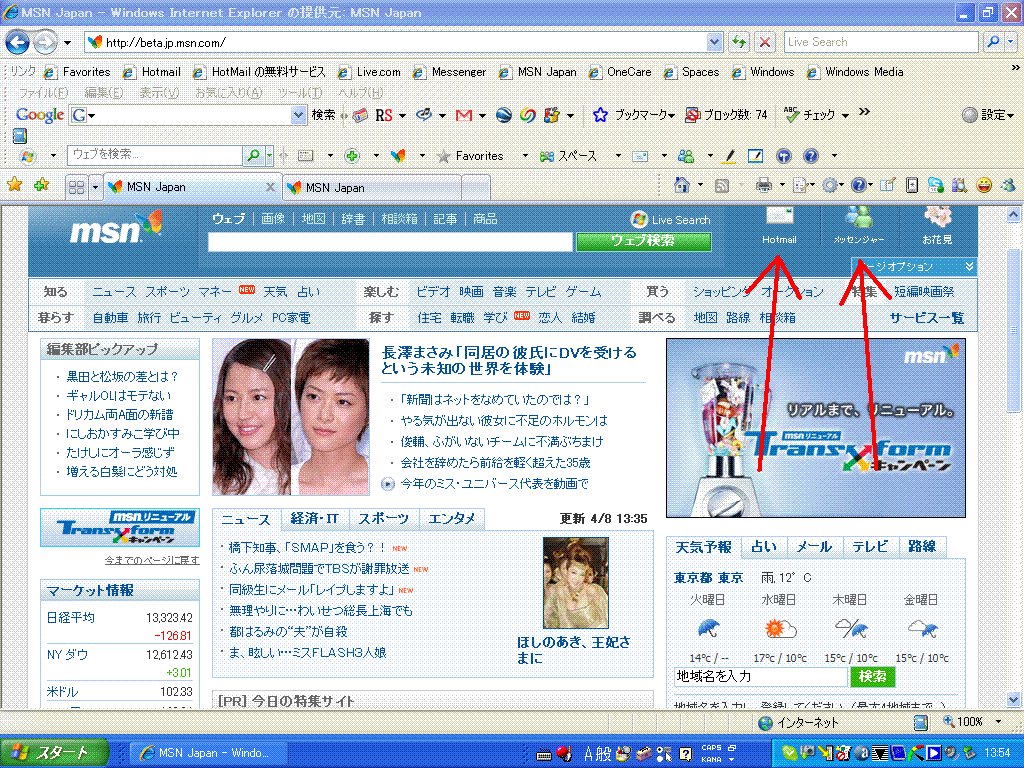Click the Add to Favorites icon
The width and height of the screenshot is (1024, 768).
click(x=41, y=185)
